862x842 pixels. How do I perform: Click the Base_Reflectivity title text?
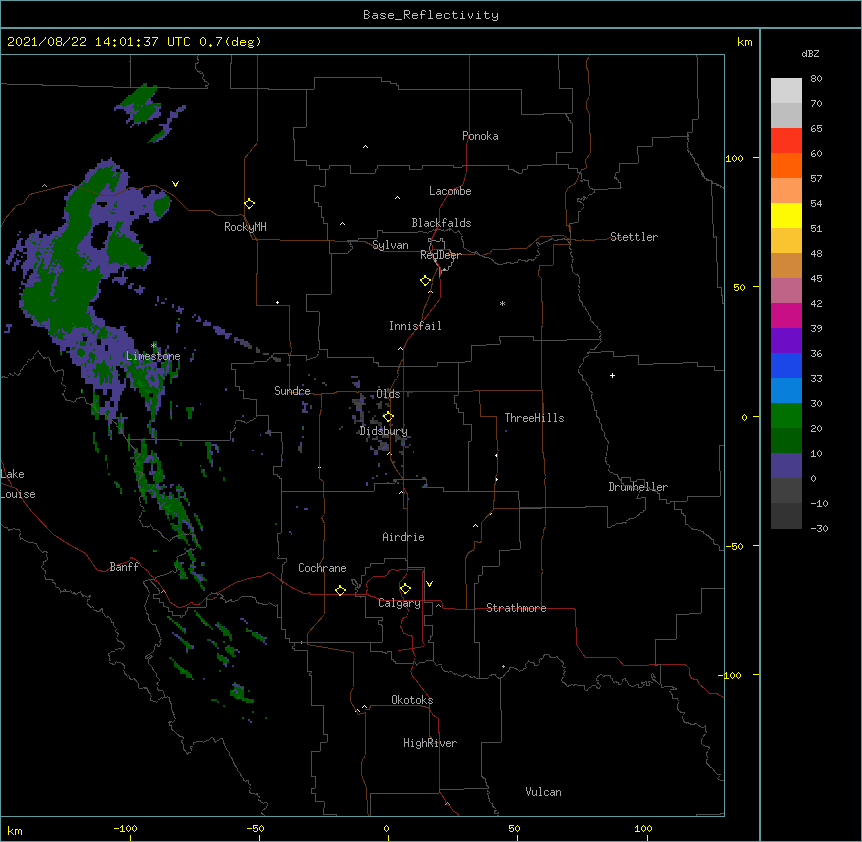(431, 15)
